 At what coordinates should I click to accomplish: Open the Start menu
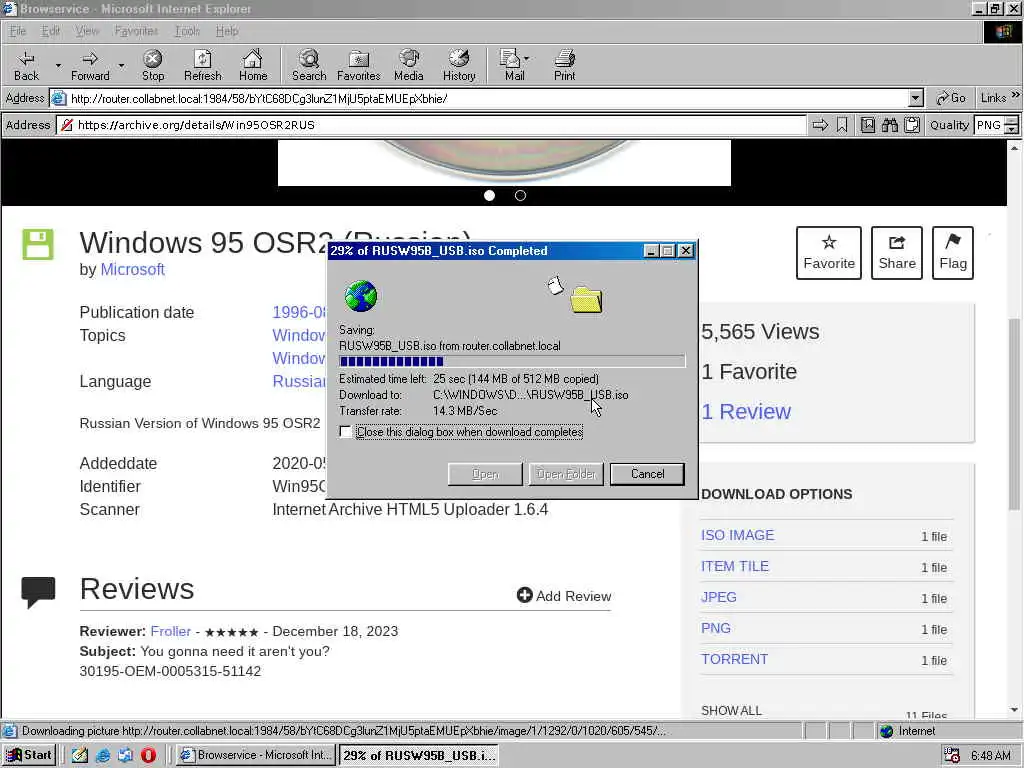(x=30, y=755)
